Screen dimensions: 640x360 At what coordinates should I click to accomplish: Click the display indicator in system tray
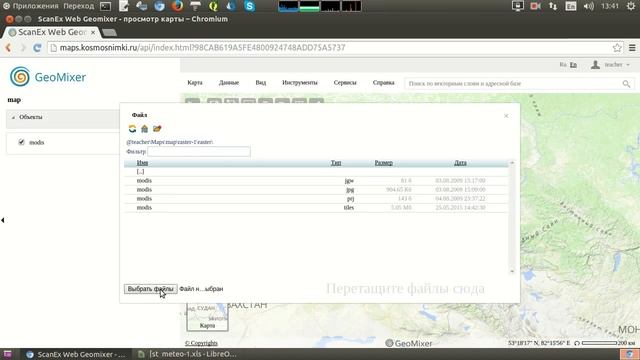click(x=518, y=6)
